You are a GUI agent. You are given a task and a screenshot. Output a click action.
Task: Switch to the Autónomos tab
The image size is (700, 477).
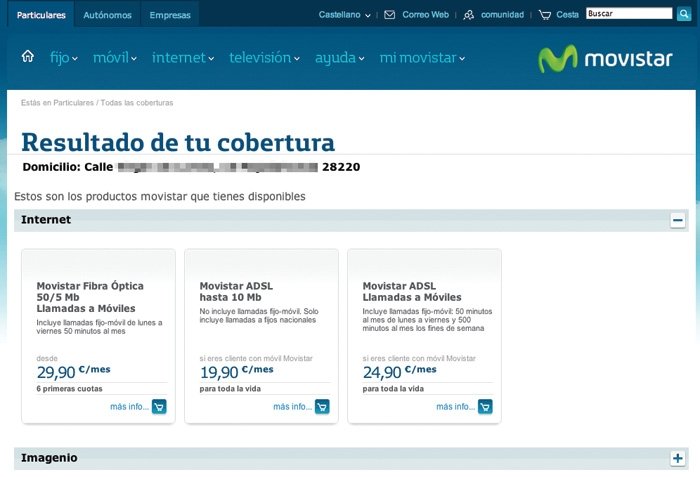tap(108, 15)
